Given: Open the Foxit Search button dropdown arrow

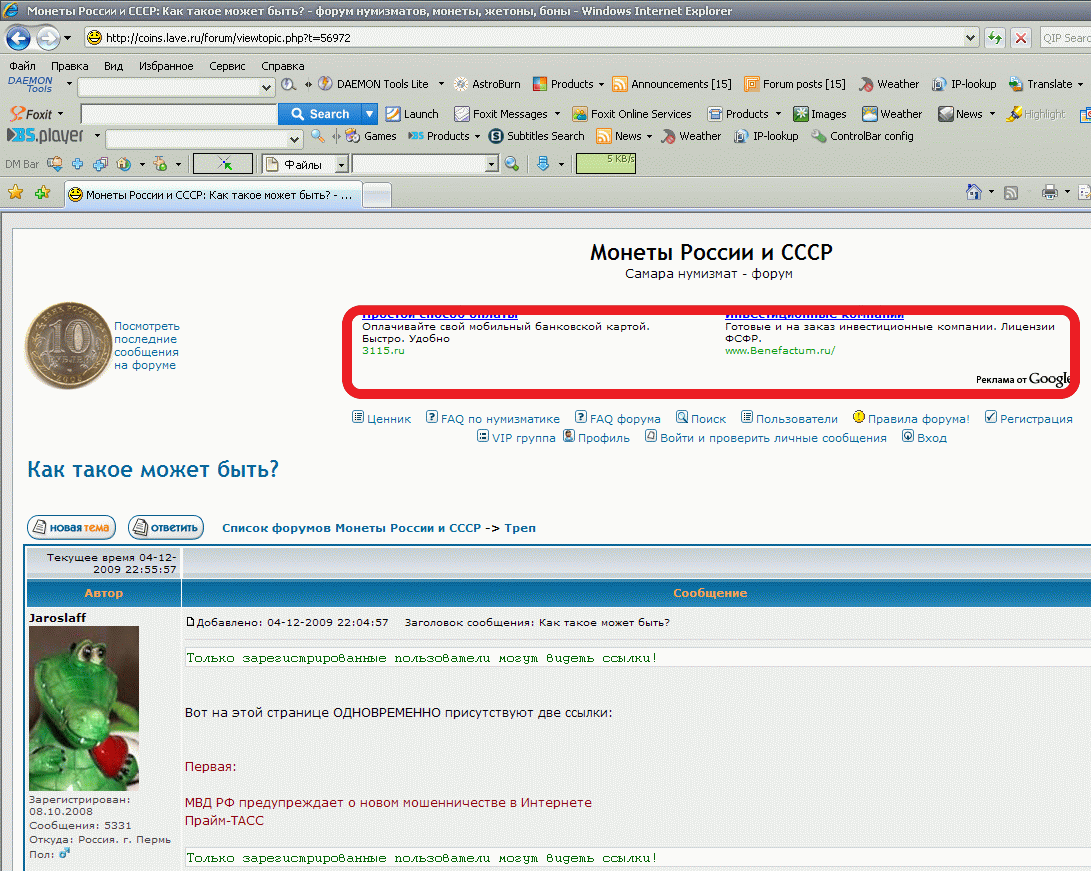Looking at the screenshot, I should coord(369,114).
